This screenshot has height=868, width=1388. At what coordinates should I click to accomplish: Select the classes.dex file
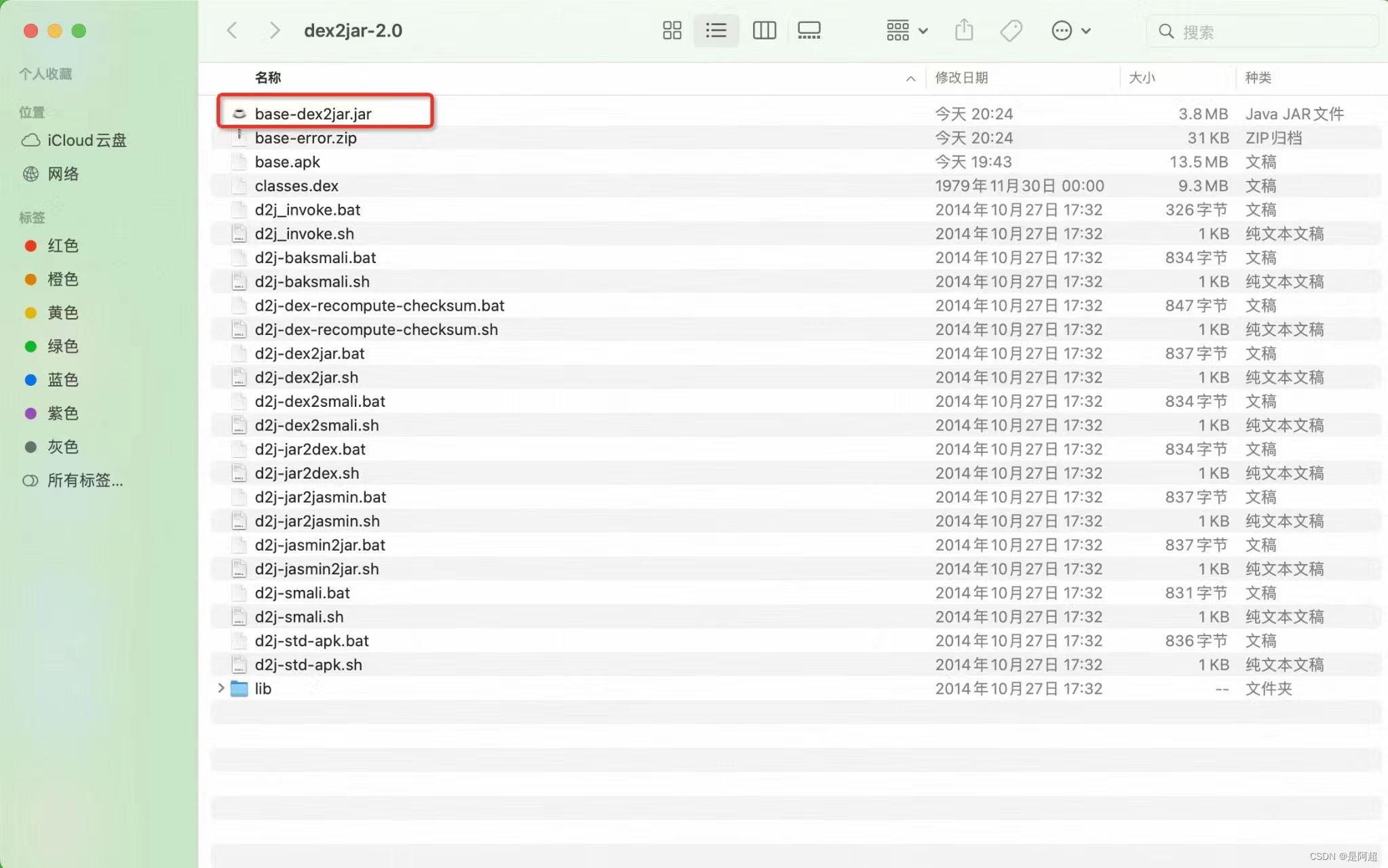(296, 186)
